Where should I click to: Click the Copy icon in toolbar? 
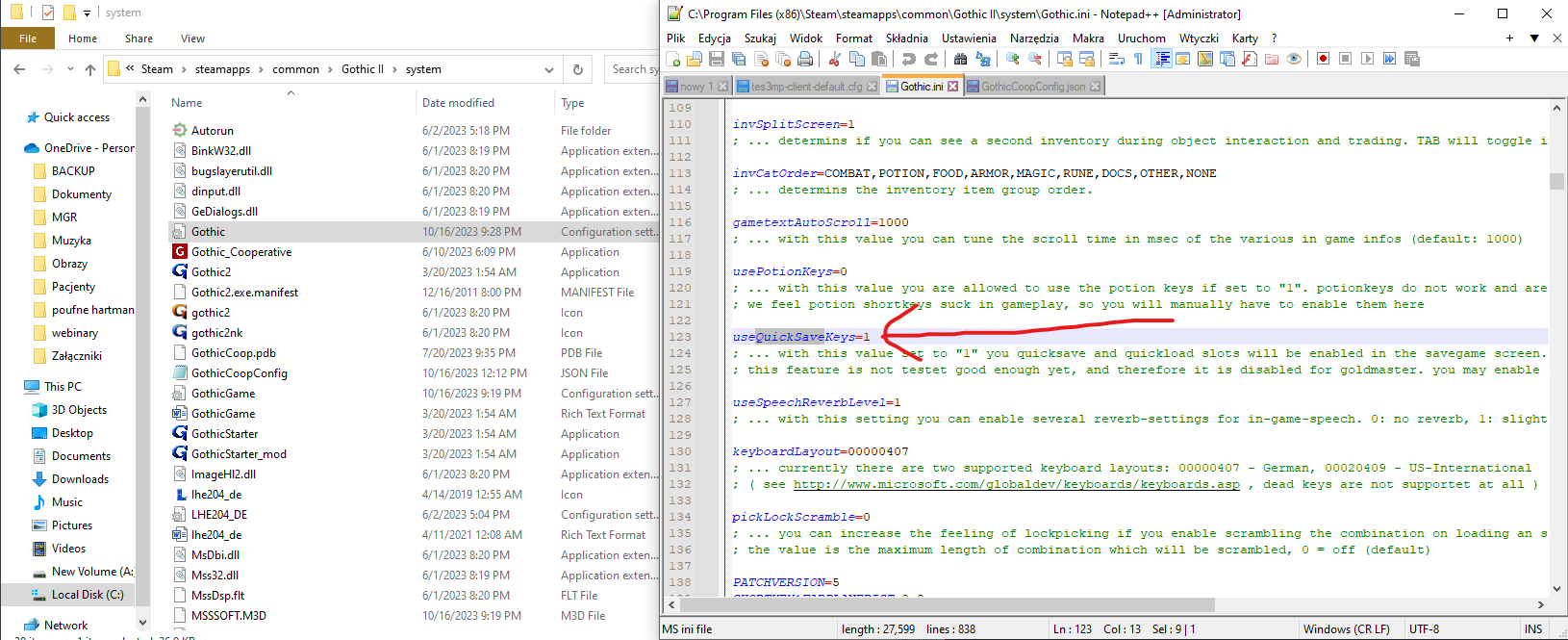pos(857,59)
